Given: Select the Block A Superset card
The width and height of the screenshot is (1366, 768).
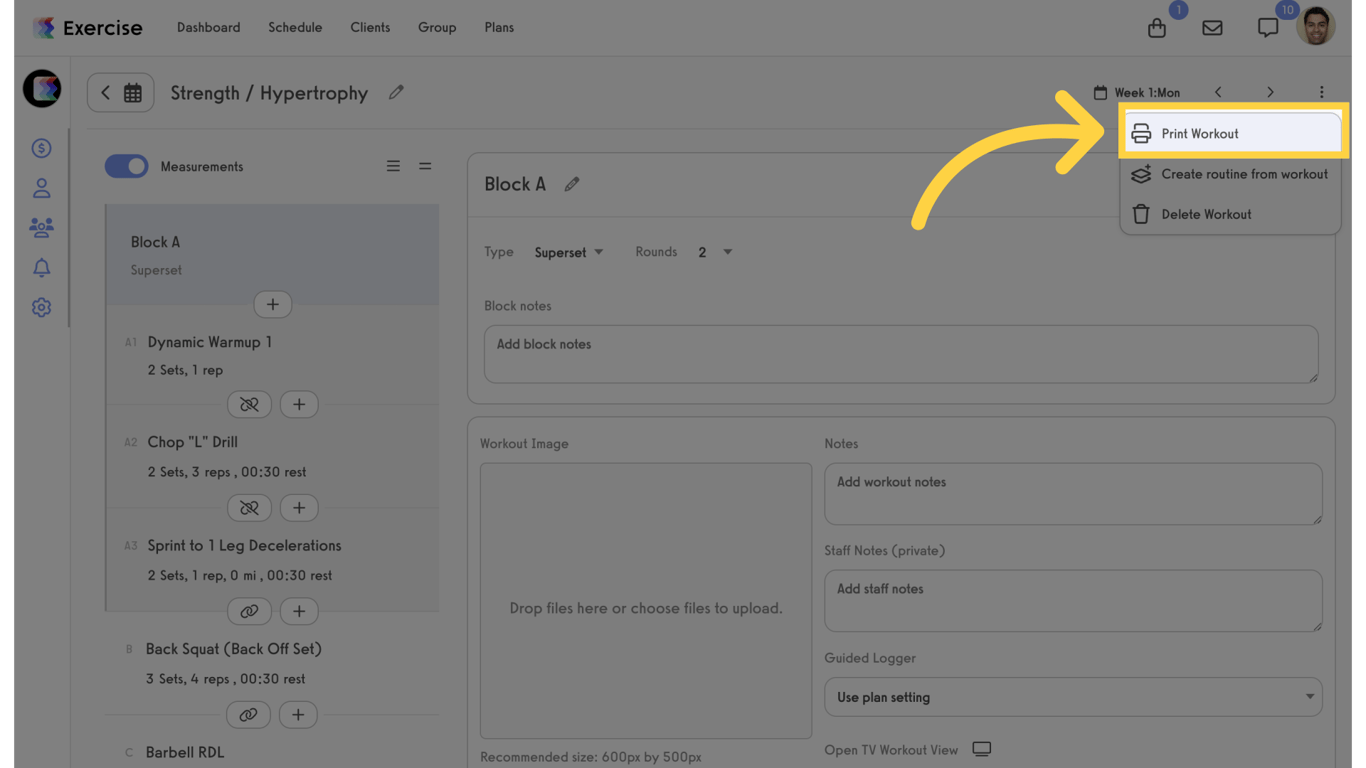Looking at the screenshot, I should (x=272, y=255).
